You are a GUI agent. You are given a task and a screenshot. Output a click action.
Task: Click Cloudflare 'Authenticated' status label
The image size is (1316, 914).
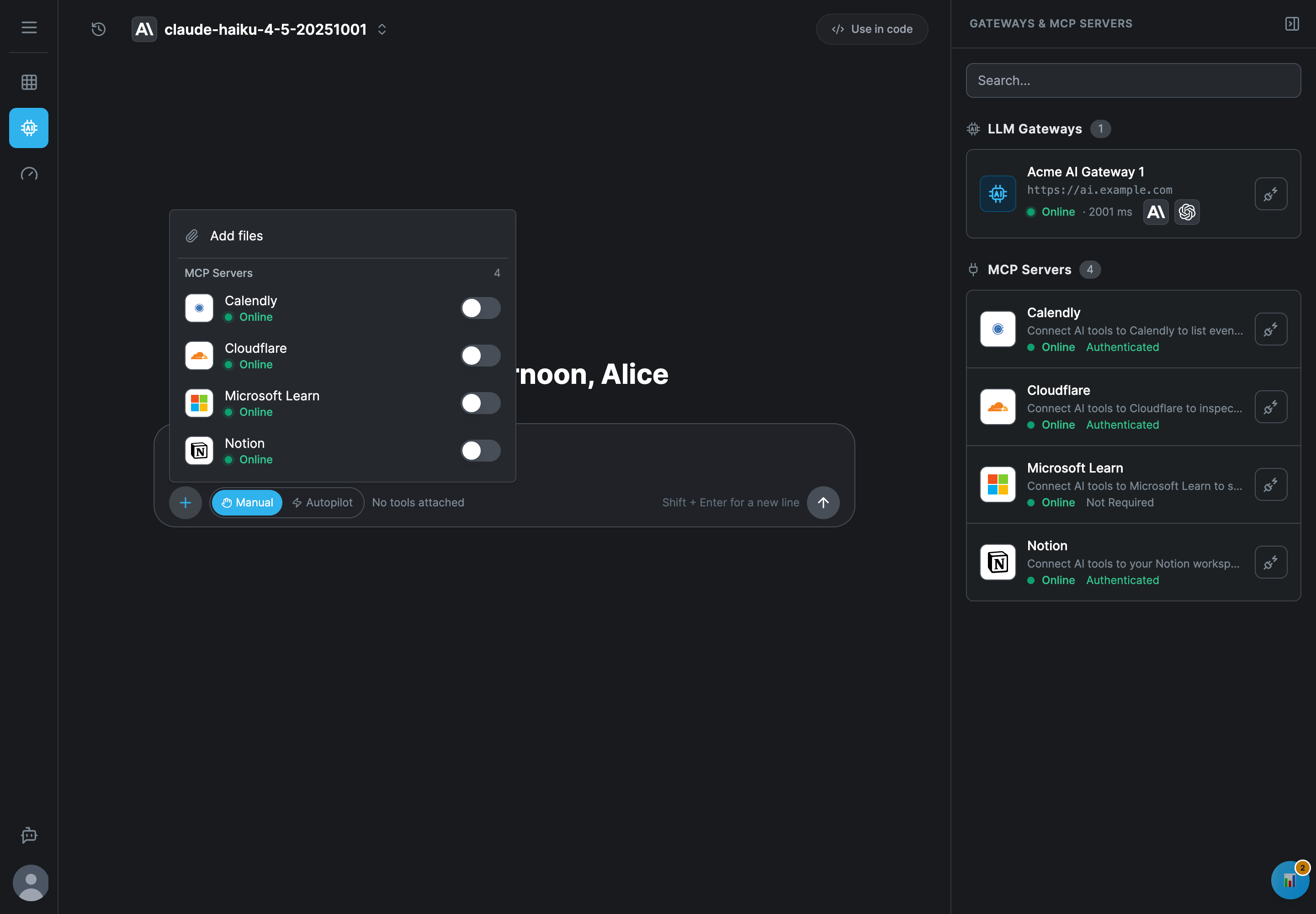pyautogui.click(x=1122, y=425)
